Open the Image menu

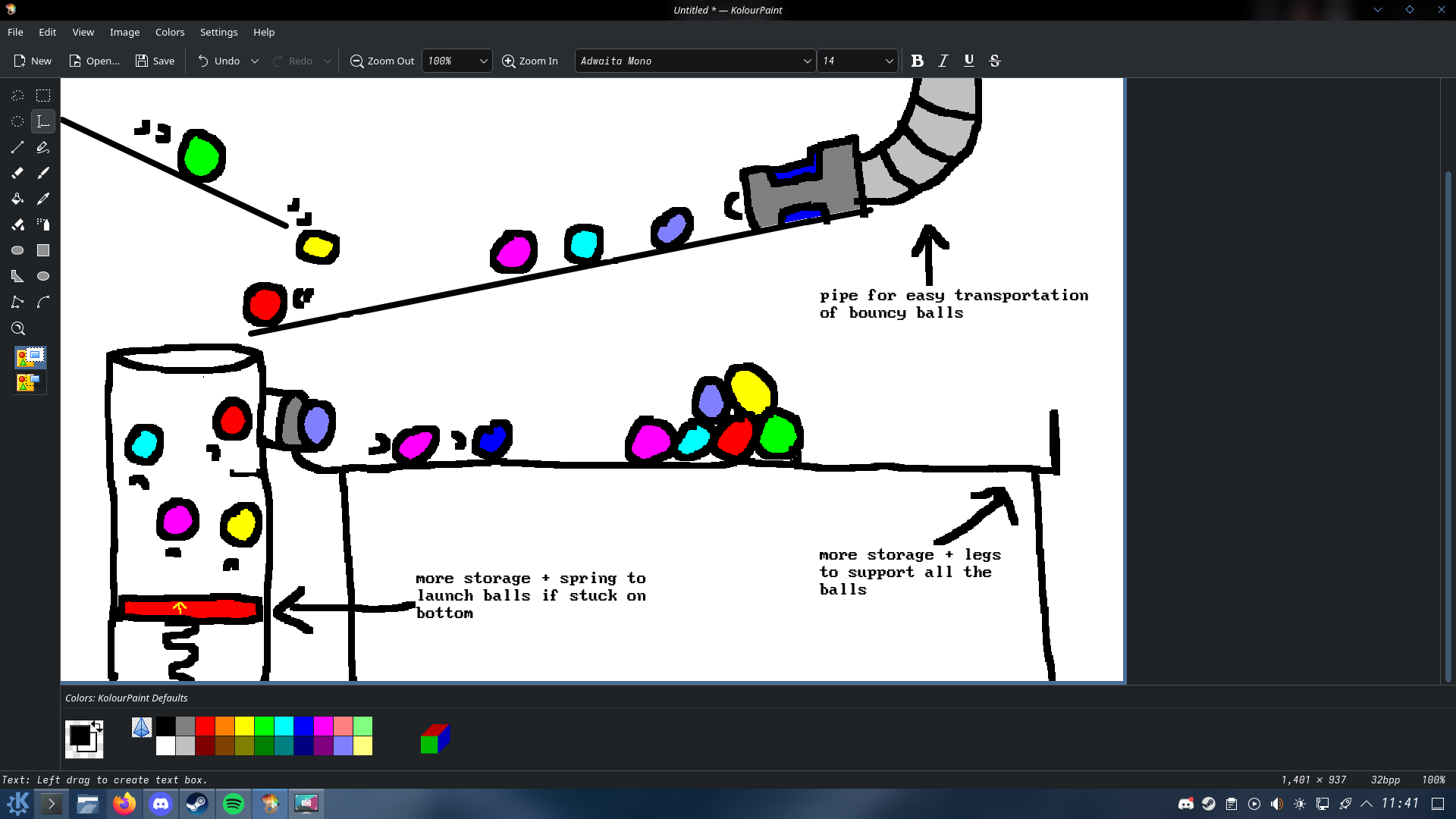(x=124, y=32)
